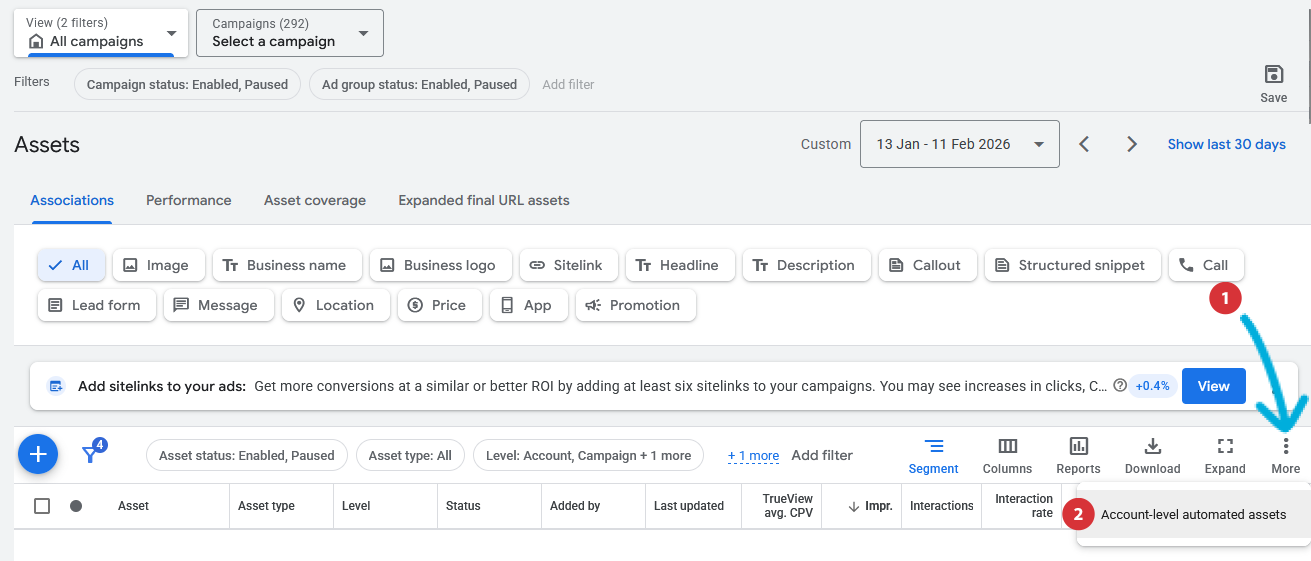Click the blue plus add asset button
1311x561 pixels.
(38, 455)
